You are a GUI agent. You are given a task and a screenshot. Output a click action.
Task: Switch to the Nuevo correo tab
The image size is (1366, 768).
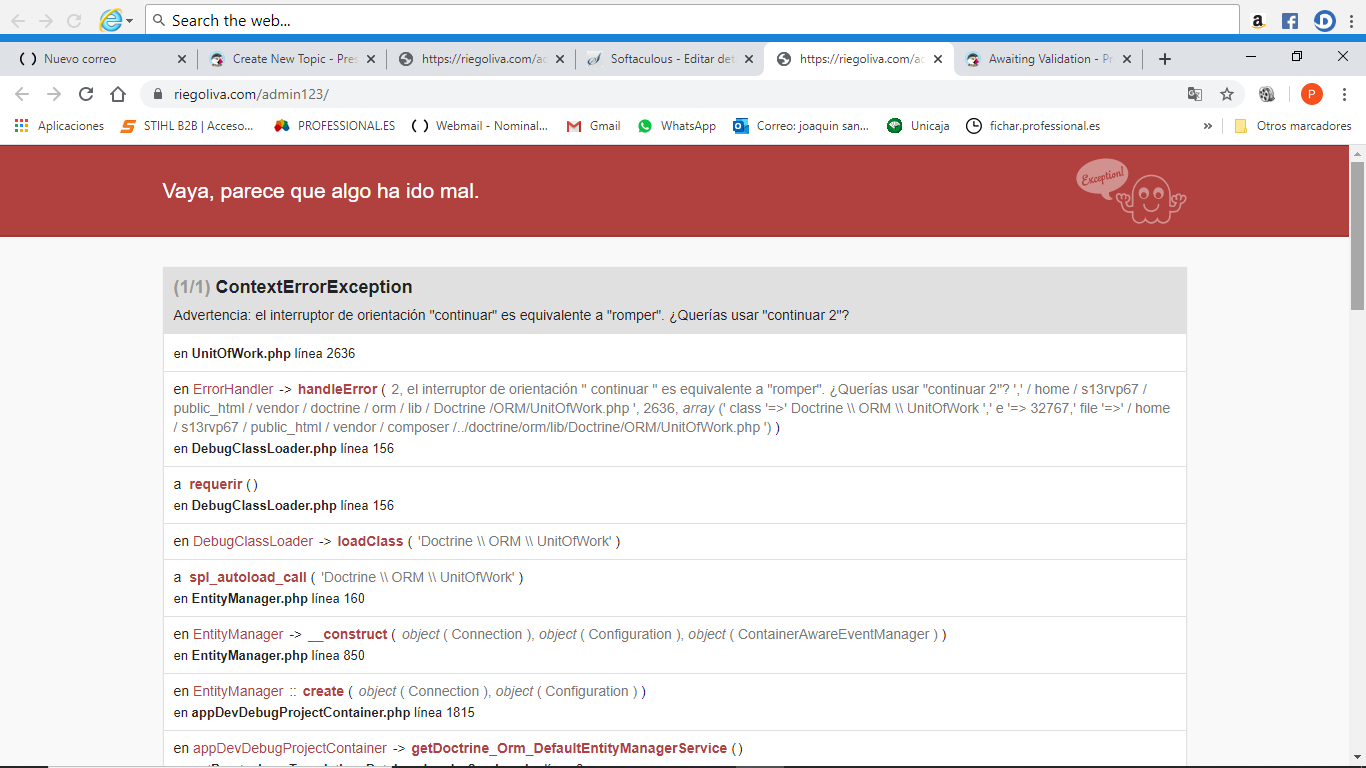coord(100,59)
